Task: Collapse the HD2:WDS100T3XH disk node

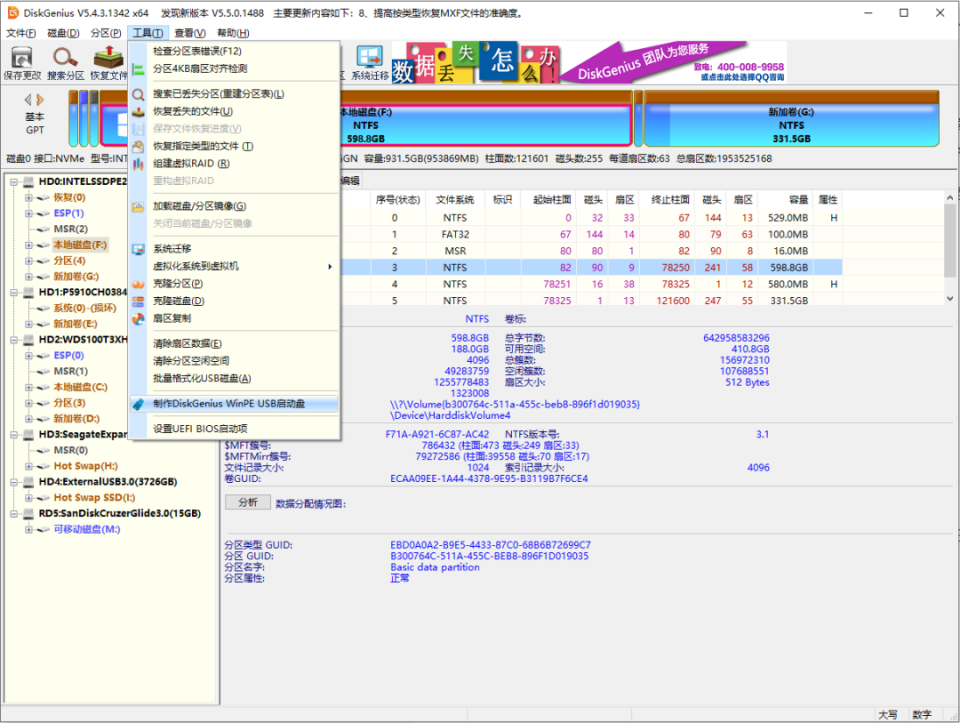Action: coord(13,340)
